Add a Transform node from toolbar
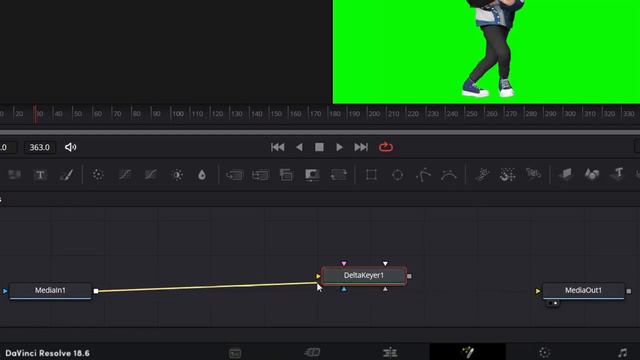 pos(338,175)
